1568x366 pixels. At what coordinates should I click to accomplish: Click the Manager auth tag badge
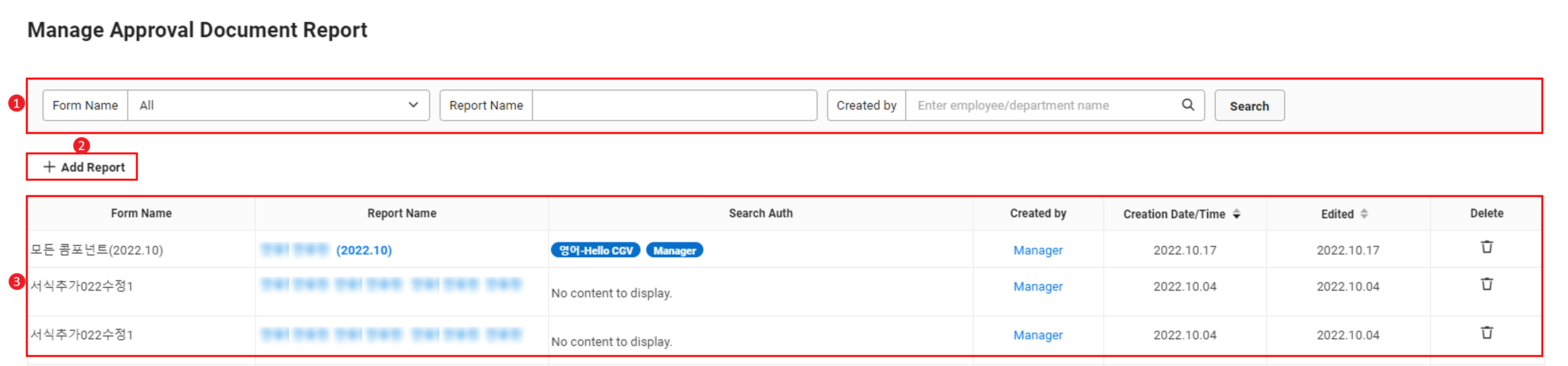tap(674, 250)
